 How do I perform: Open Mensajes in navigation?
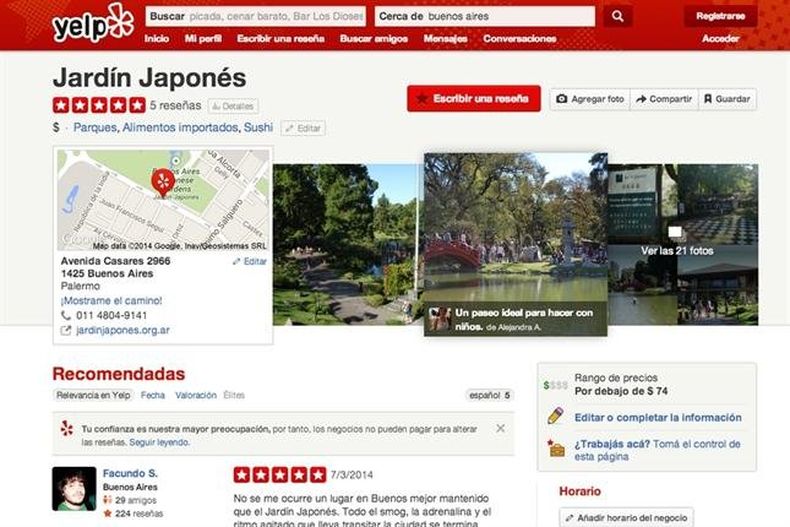445,38
